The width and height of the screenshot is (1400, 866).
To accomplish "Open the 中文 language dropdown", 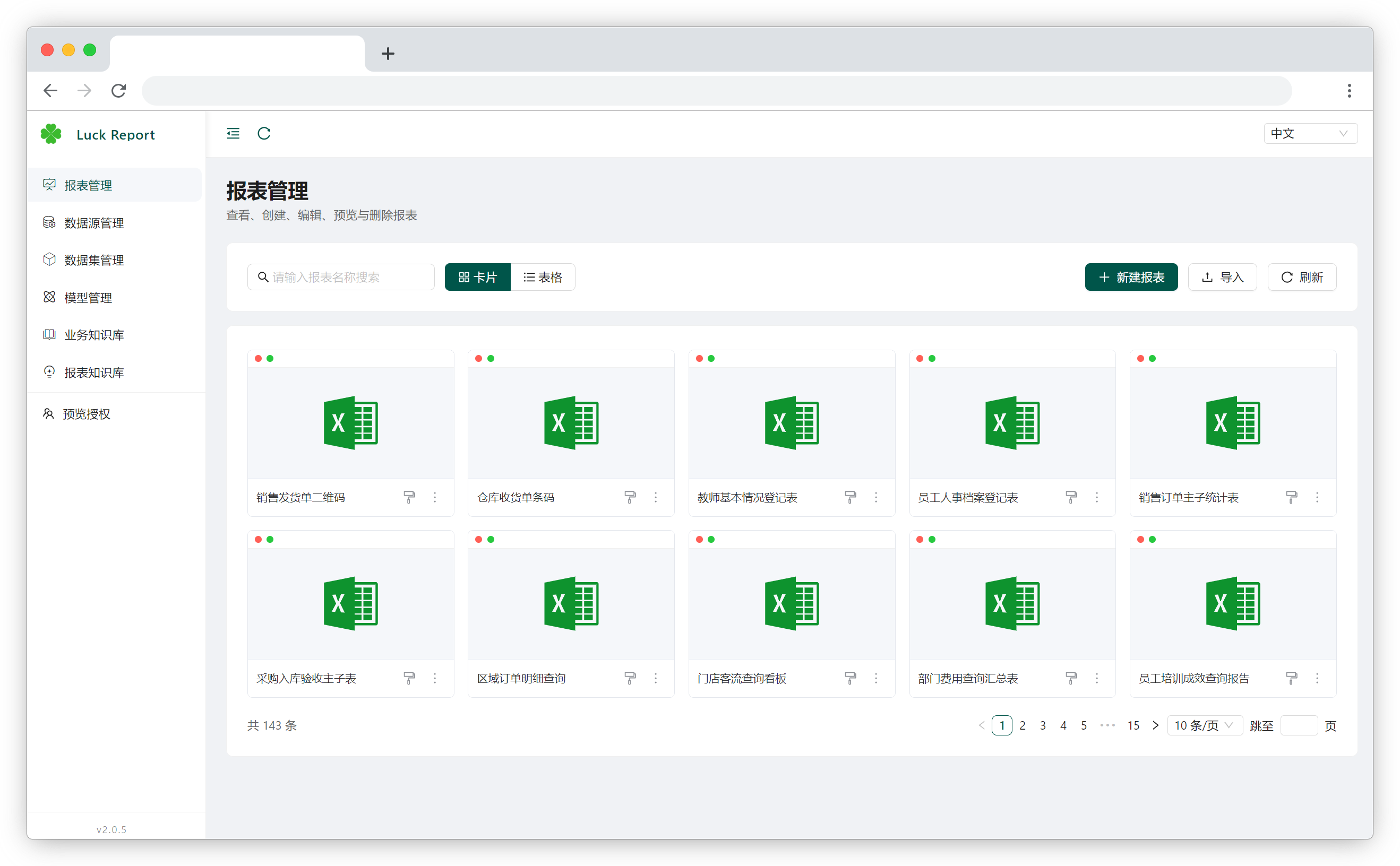I will [1310, 133].
